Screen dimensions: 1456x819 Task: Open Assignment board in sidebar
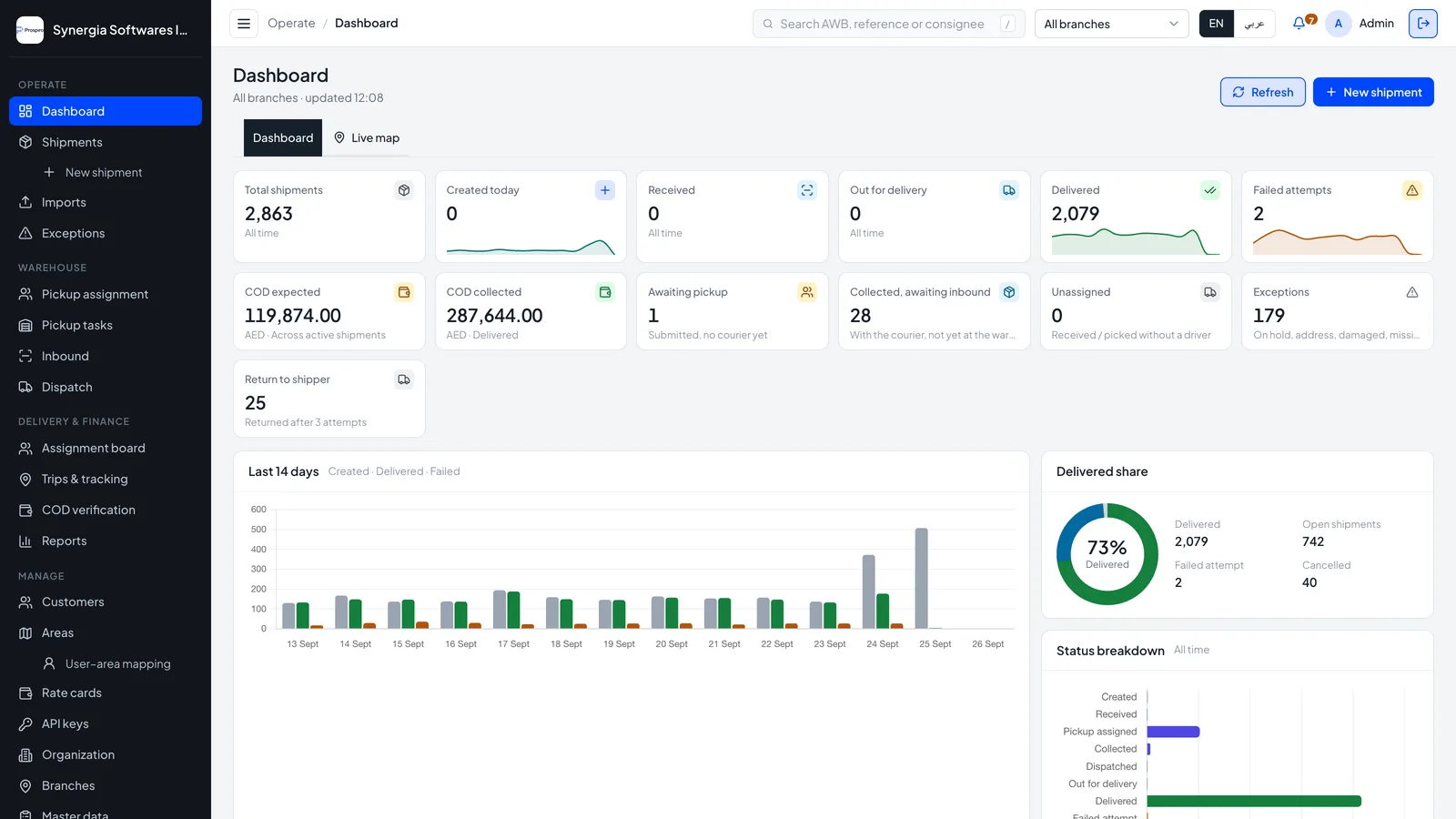click(106, 448)
